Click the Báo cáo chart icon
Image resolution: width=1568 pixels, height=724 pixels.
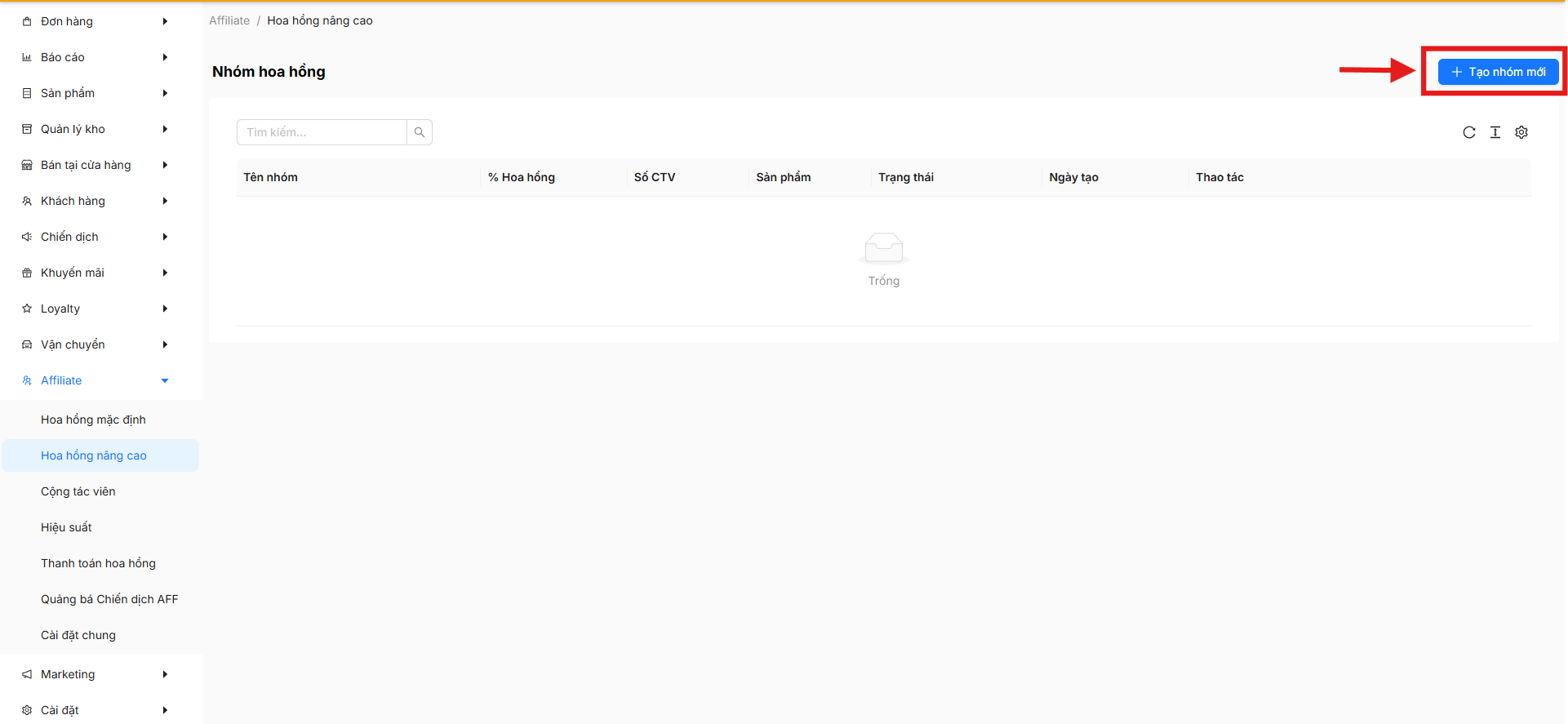(27, 57)
